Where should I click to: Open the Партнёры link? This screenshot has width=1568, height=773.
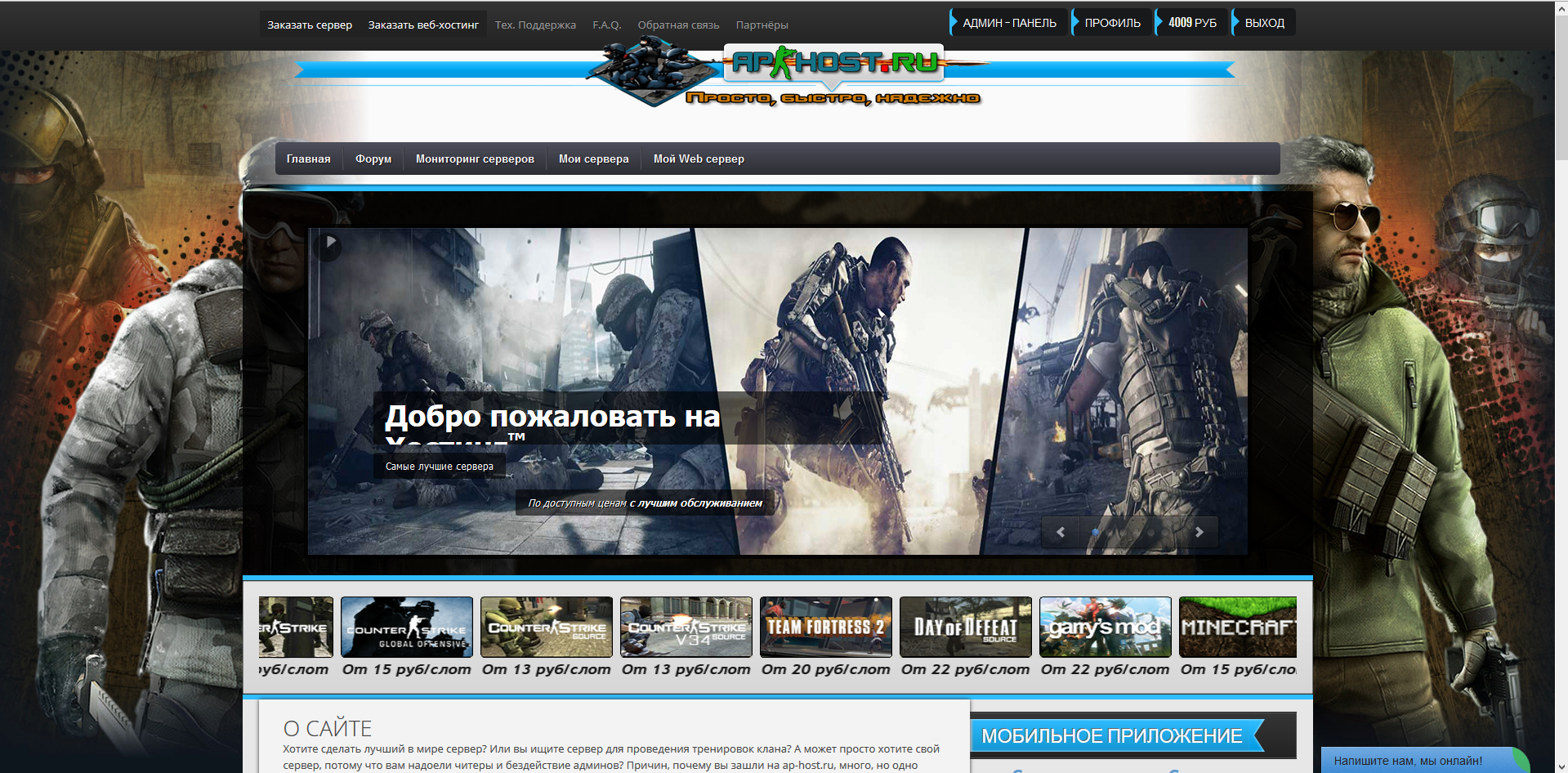coord(762,25)
